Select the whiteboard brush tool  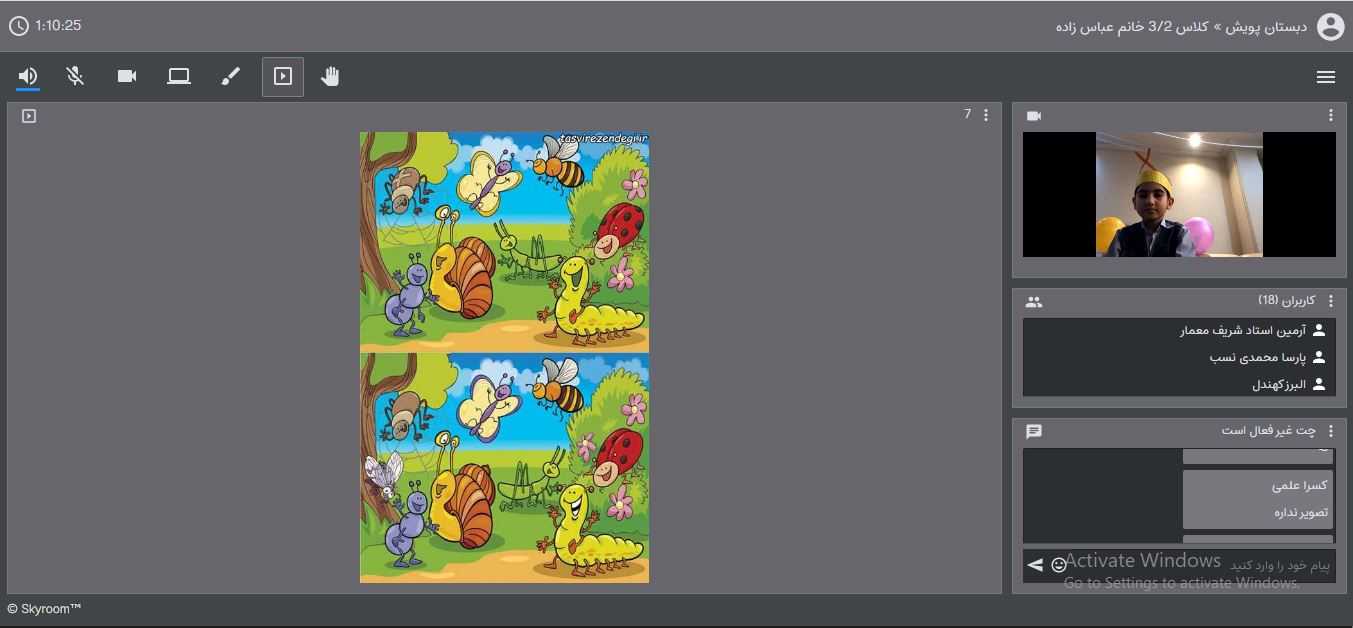click(x=231, y=76)
